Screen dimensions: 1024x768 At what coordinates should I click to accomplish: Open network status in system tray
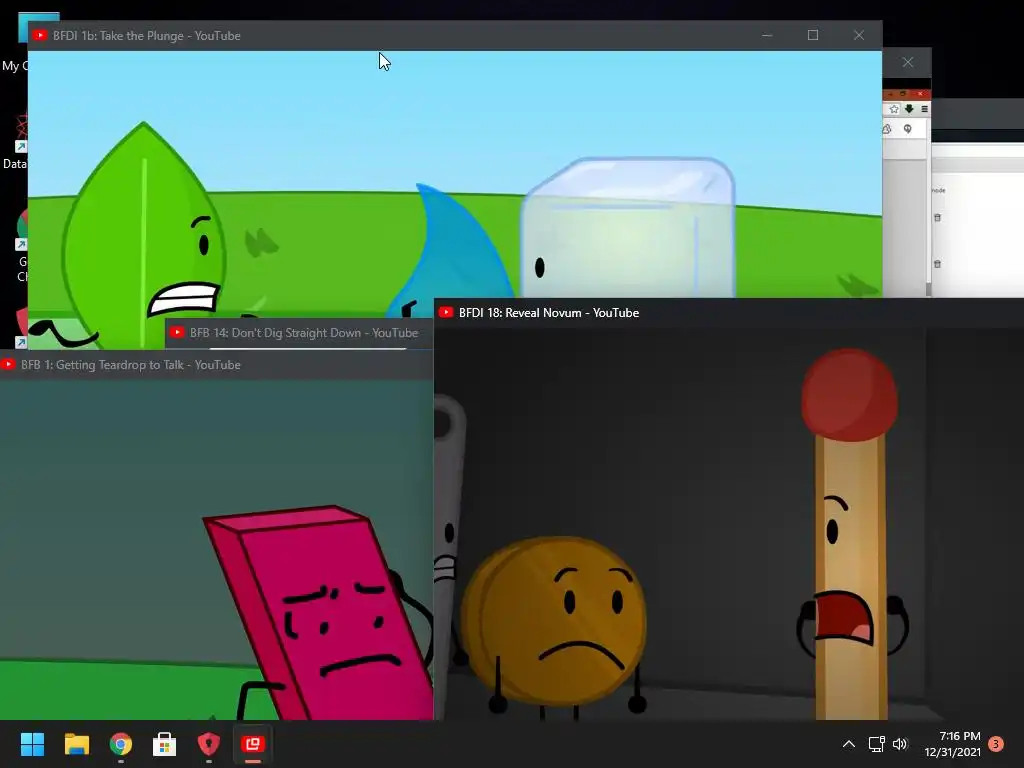coord(876,744)
